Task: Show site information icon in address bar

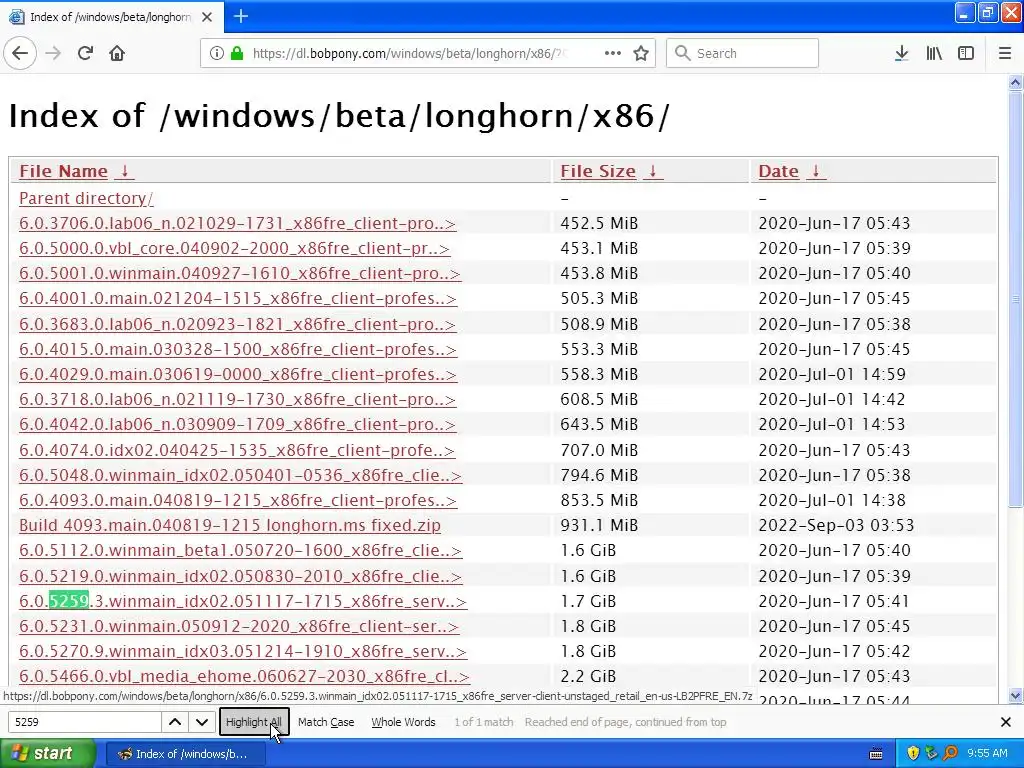Action: pyautogui.click(x=217, y=53)
